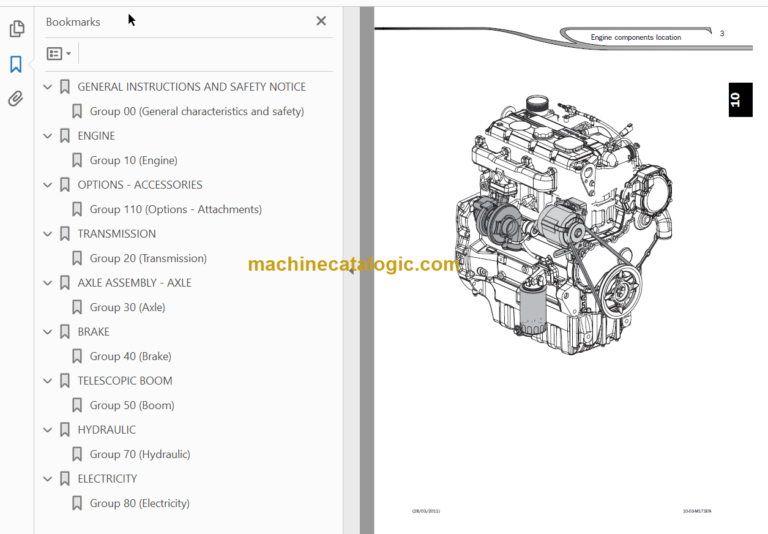This screenshot has height=534, width=768.
Task: Close the Bookmarks panel
Action: (x=321, y=21)
